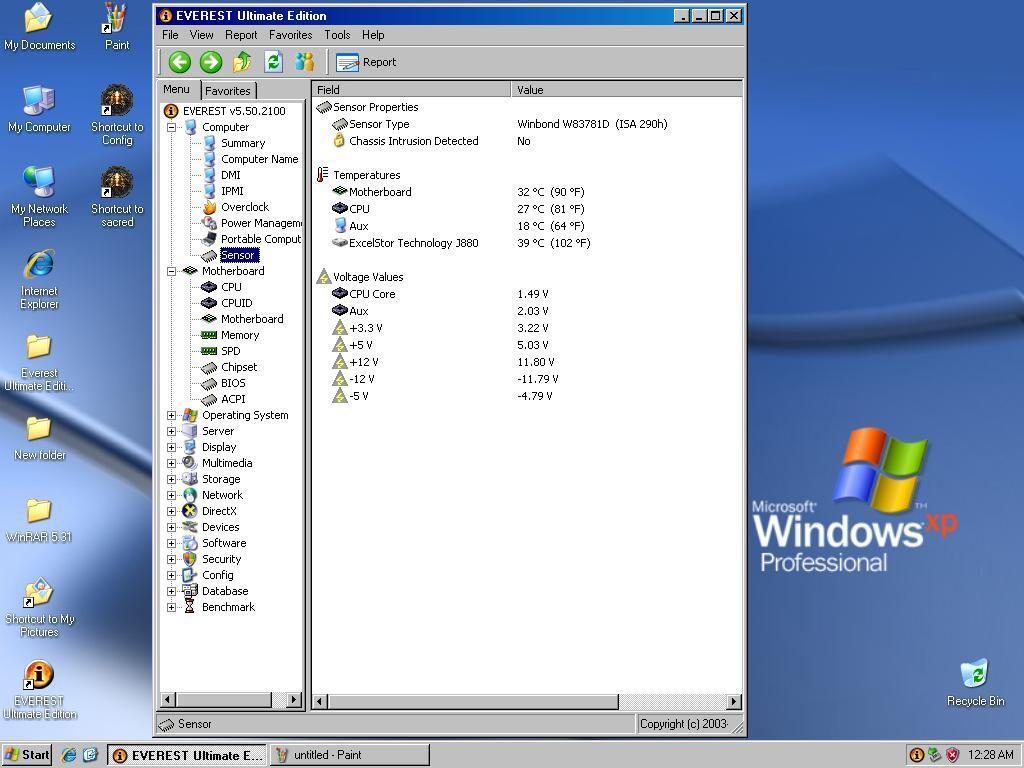Select CPUID under Motherboard in tree

click(236, 303)
